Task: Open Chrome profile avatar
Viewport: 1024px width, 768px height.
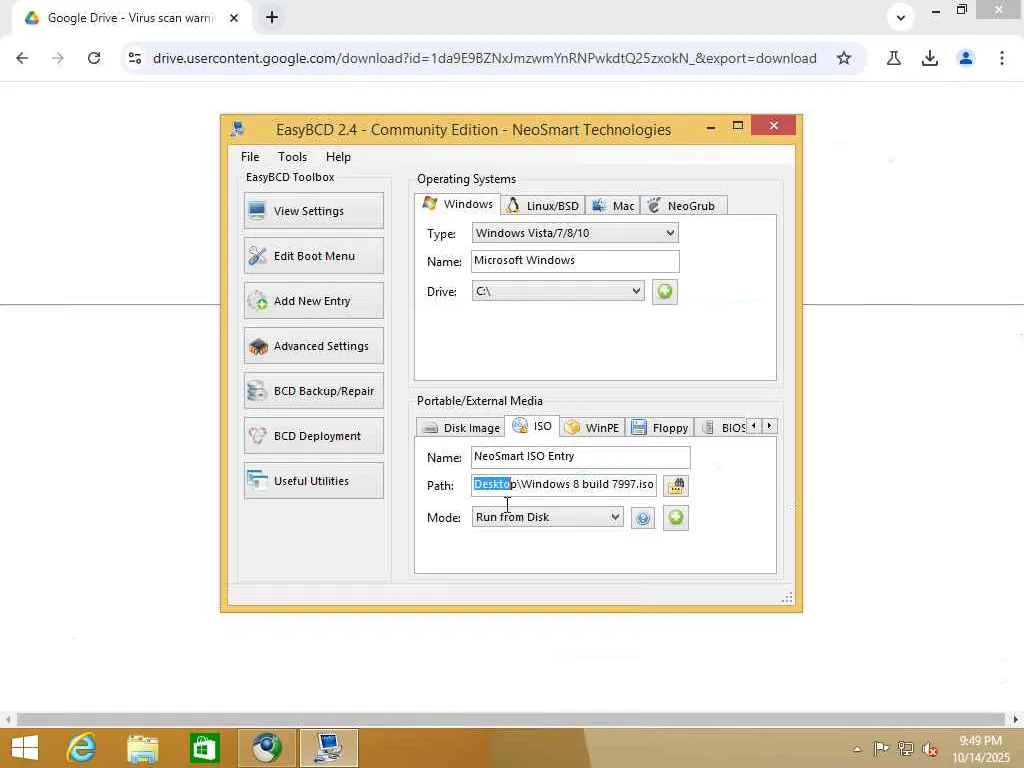Action: (x=966, y=58)
